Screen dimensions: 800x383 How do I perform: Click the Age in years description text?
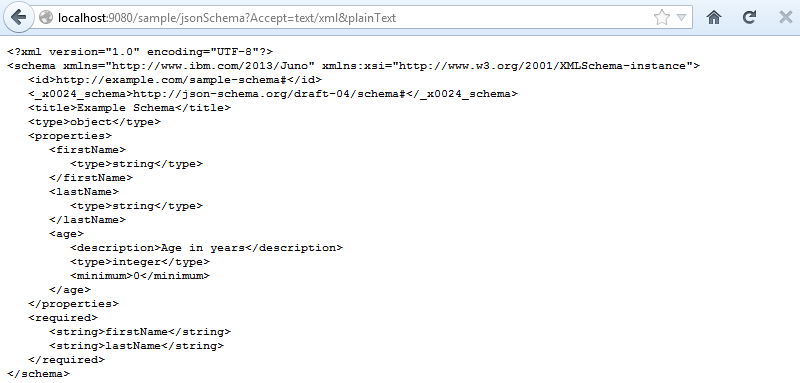(x=203, y=248)
